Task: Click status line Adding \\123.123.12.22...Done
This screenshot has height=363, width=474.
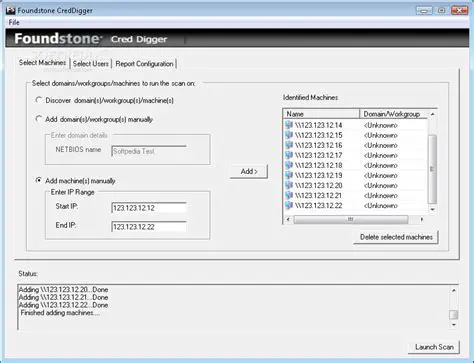Action: click(x=63, y=305)
